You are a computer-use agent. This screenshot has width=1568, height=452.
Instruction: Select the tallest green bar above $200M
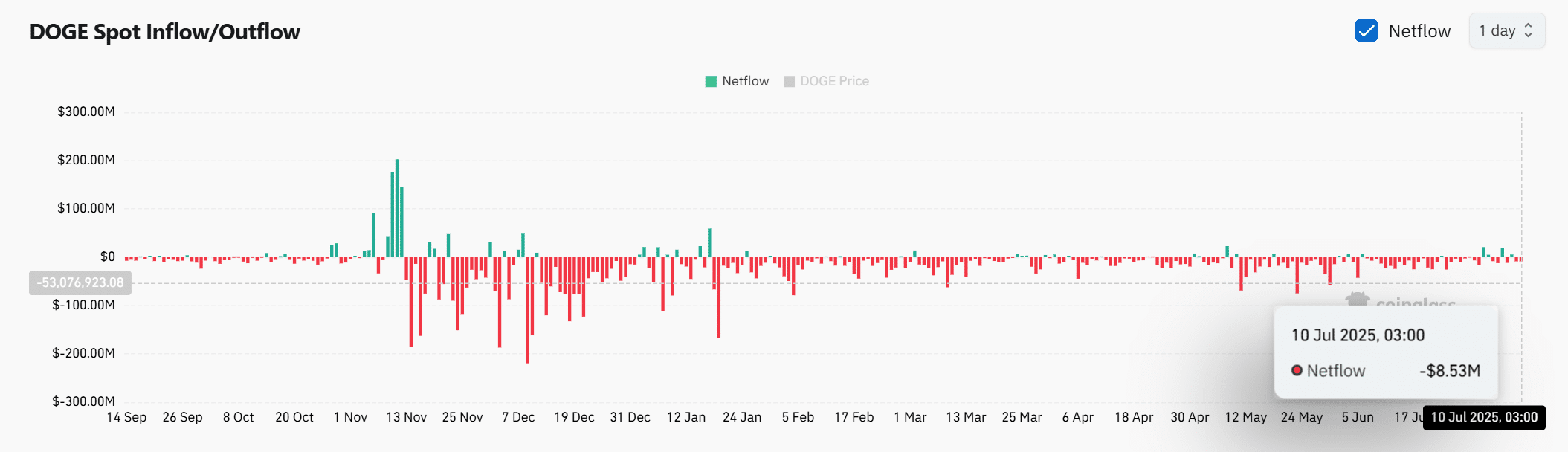point(397,208)
